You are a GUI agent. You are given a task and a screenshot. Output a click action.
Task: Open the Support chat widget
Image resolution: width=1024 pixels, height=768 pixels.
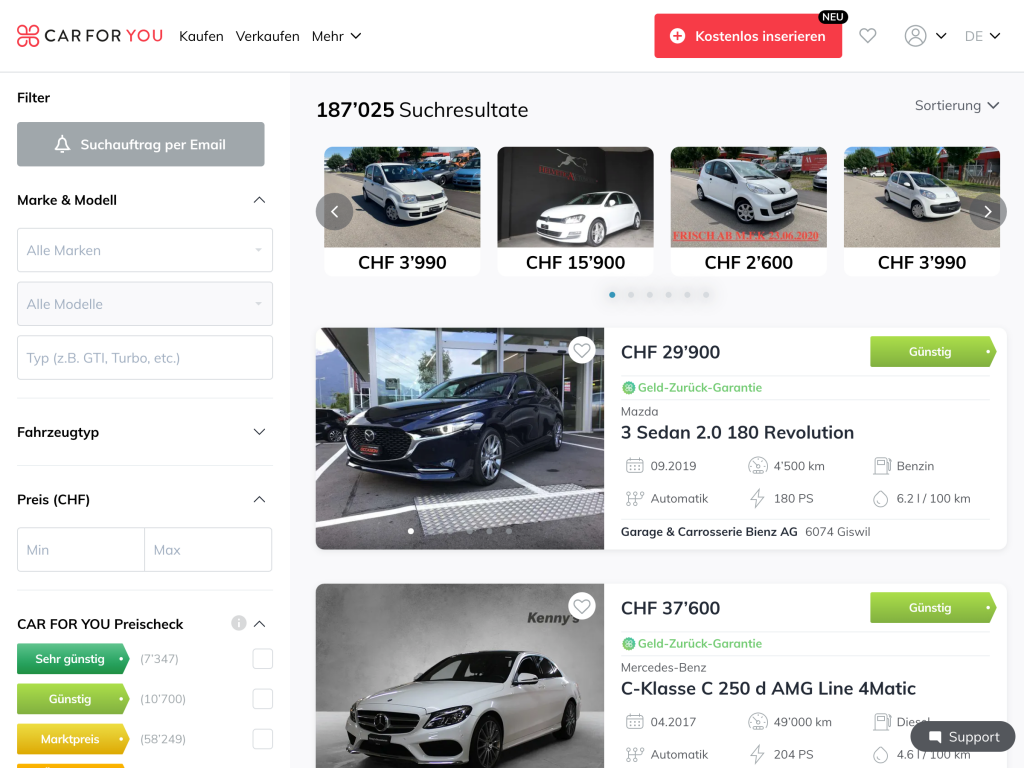[x=963, y=737]
